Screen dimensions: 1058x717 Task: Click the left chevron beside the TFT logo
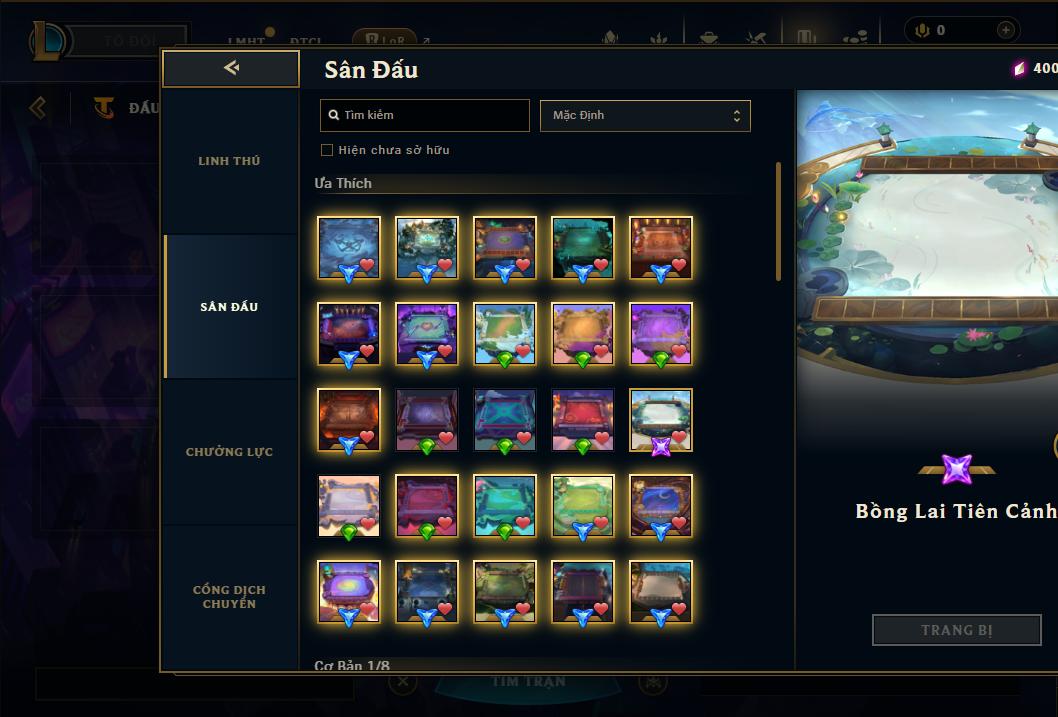pos(38,107)
